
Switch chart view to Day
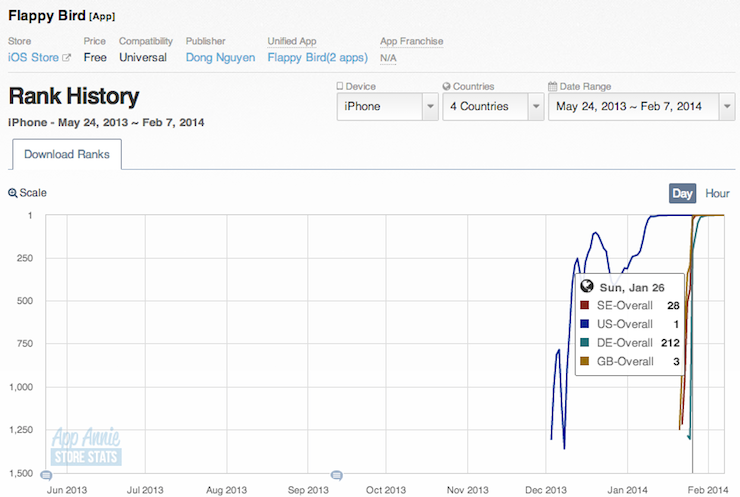682,194
